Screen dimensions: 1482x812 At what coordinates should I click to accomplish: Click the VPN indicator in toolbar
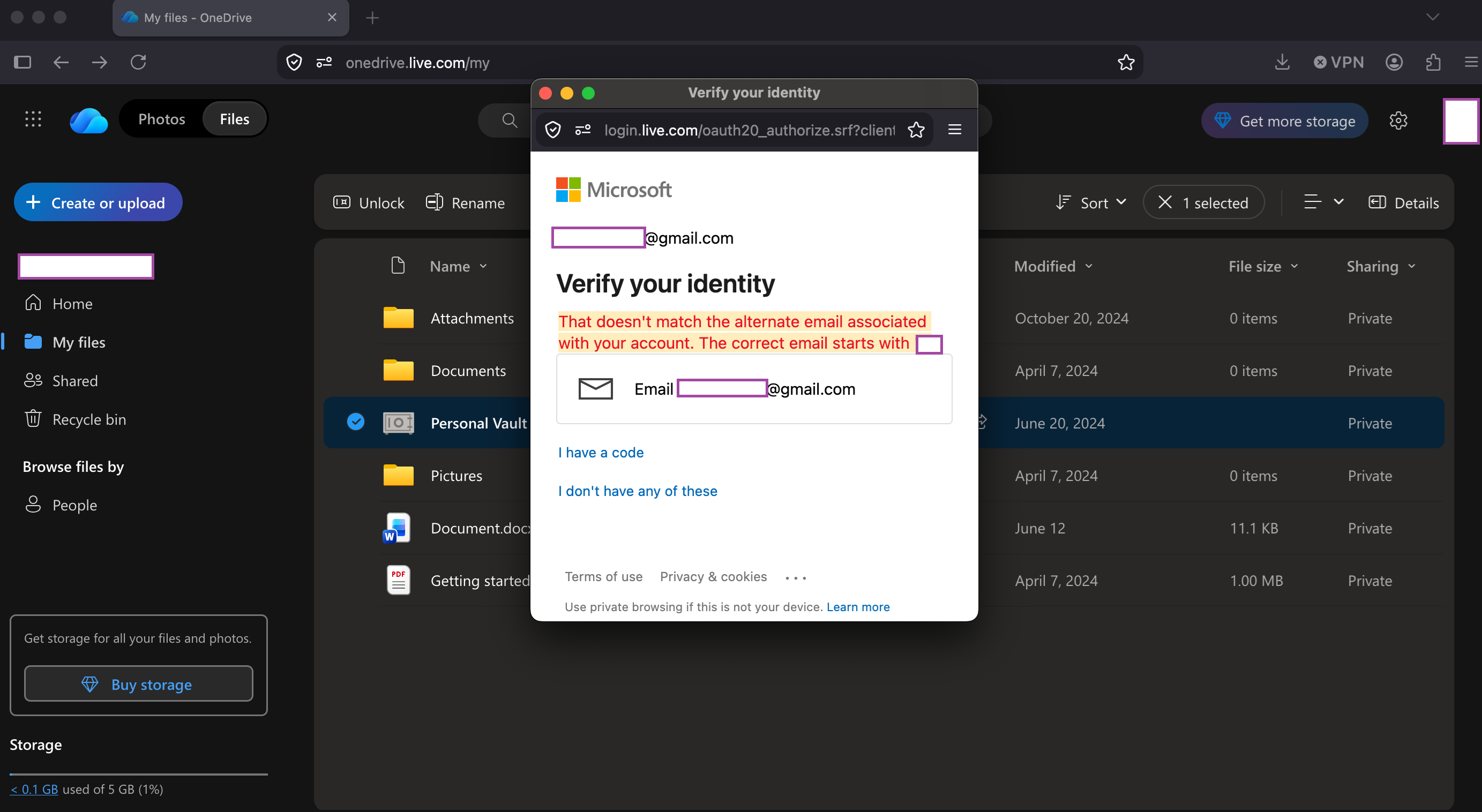[1339, 62]
